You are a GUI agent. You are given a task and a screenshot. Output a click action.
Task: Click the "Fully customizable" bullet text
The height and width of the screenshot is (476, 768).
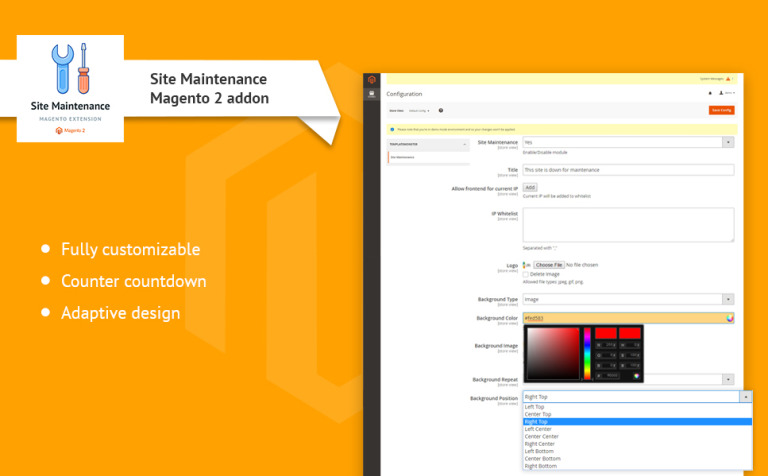click(x=130, y=249)
